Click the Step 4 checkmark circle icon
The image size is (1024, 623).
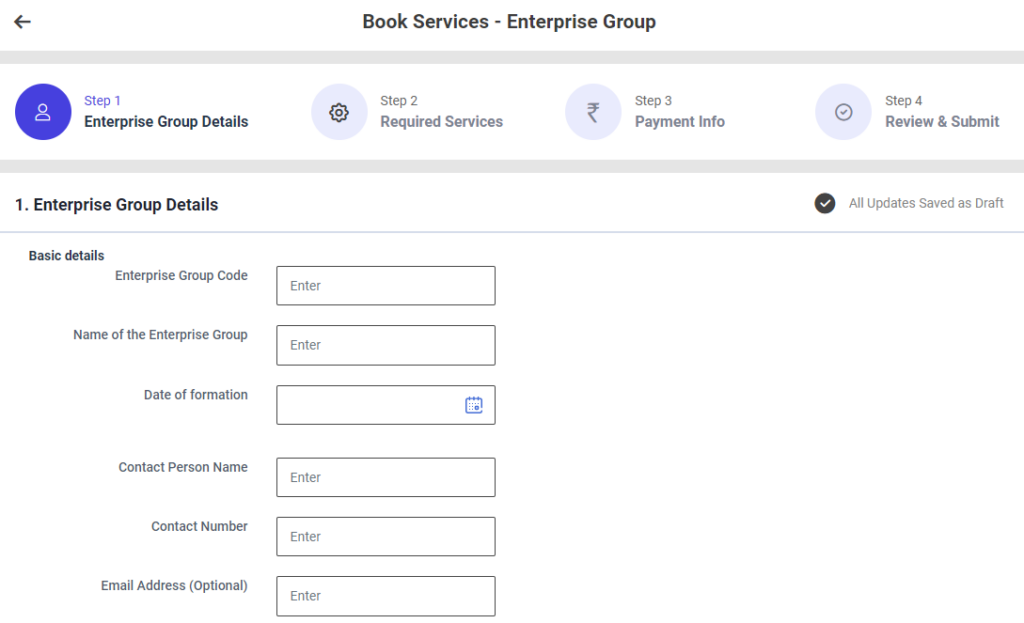[843, 112]
